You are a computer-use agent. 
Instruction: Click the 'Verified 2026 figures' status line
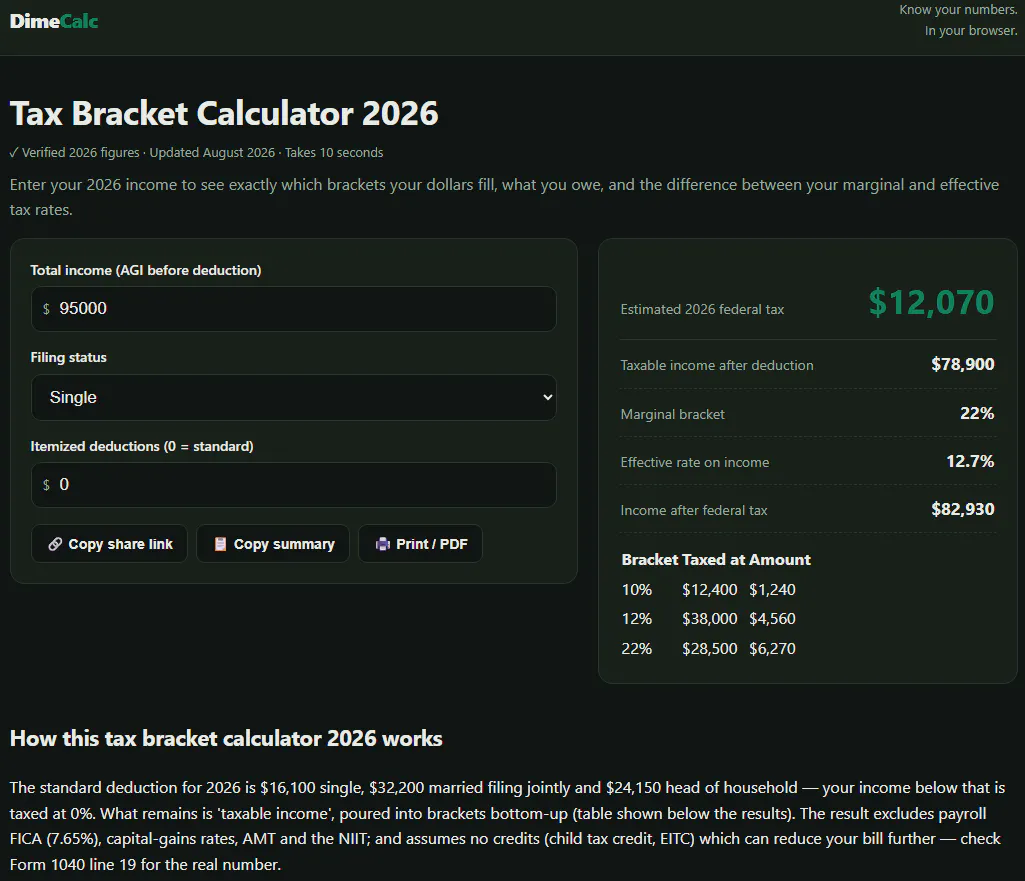pyautogui.click(x=196, y=152)
